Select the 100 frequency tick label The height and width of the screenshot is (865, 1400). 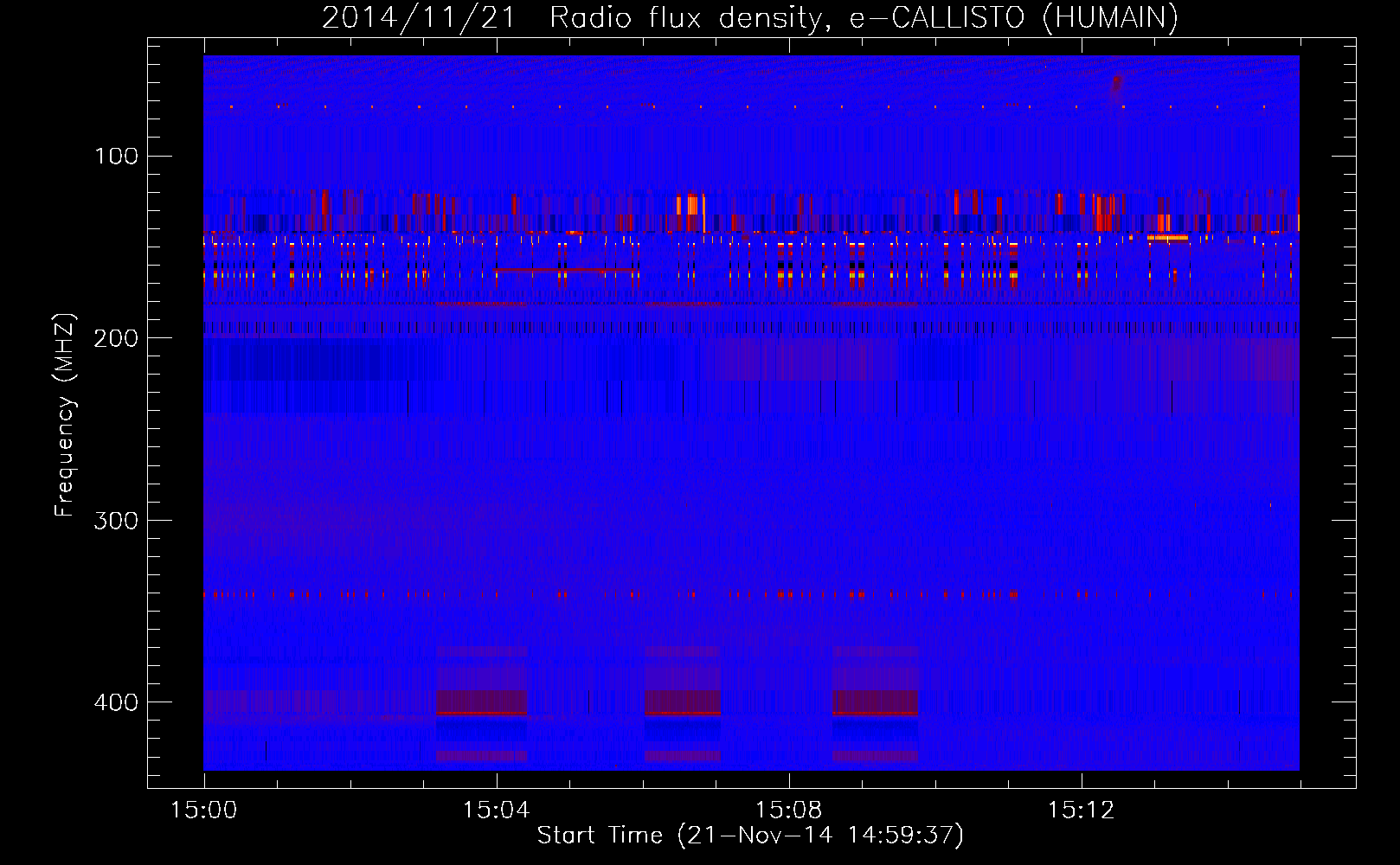click(117, 156)
